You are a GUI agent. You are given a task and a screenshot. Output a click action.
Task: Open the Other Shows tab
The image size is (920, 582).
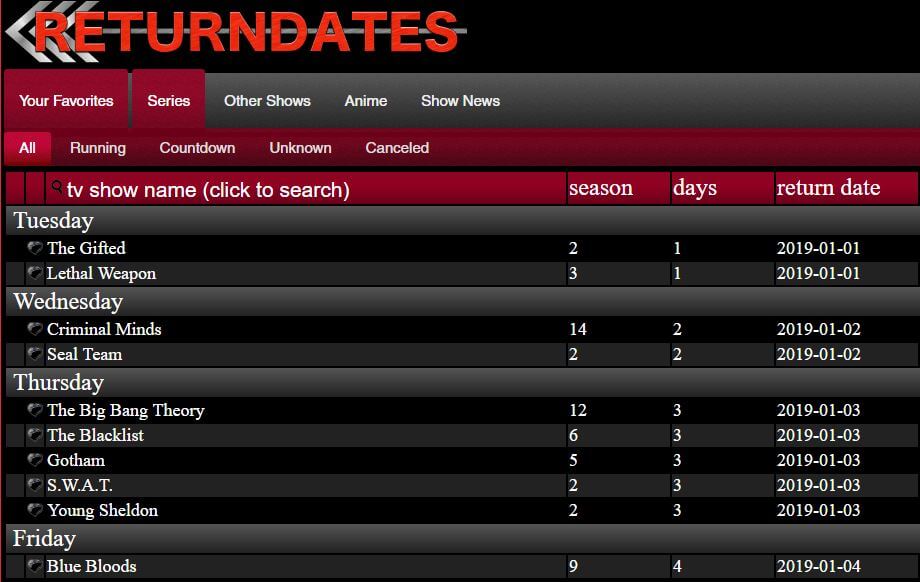267,101
